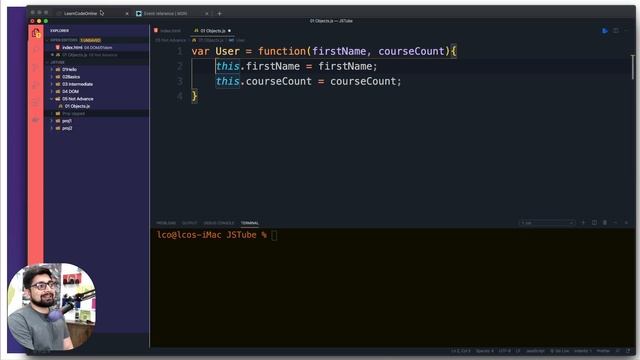
Task: Open the Debug Console panel tab
Action: [219, 223]
